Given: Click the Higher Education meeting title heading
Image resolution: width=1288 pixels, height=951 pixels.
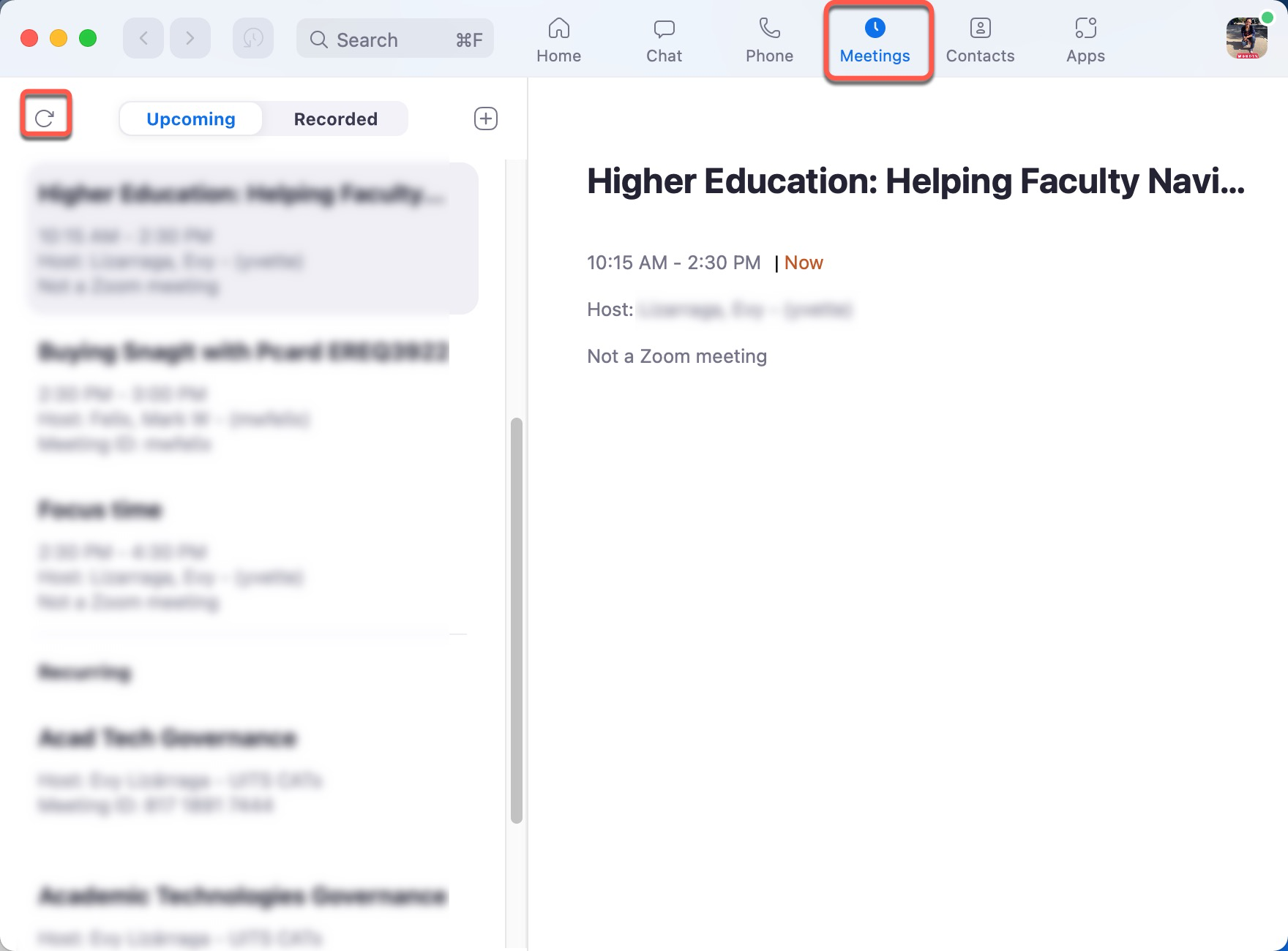Looking at the screenshot, I should point(916,181).
